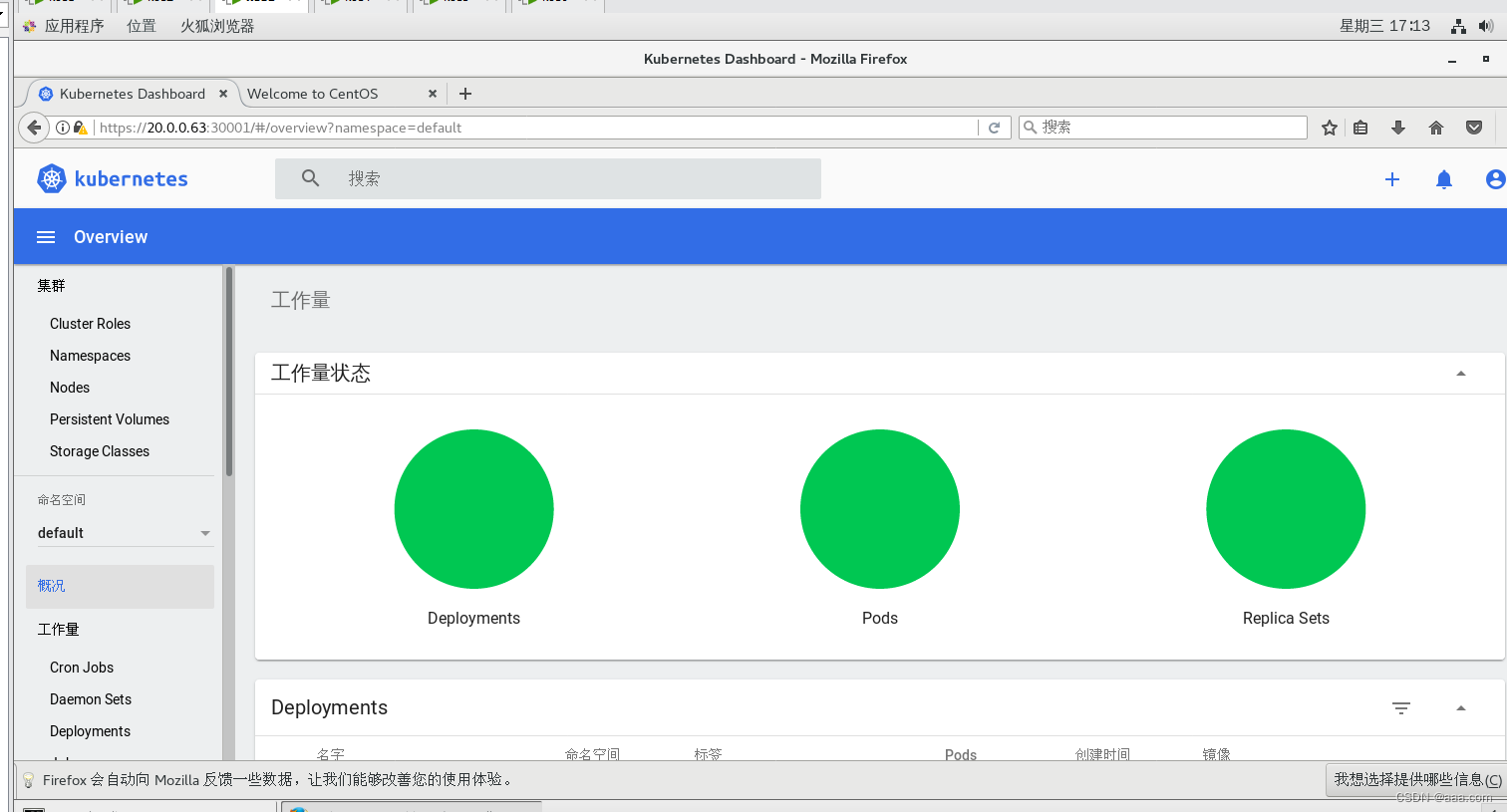This screenshot has height=812, width=1507.
Task: Click the insecure connection lock warning icon
Action: click(x=80, y=128)
